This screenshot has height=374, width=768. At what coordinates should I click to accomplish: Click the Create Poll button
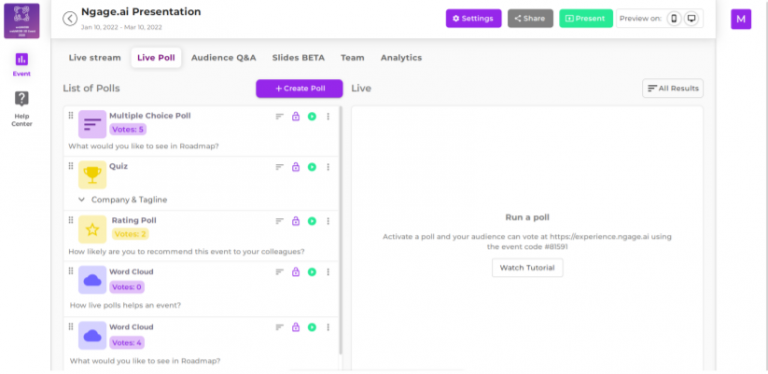tap(299, 89)
